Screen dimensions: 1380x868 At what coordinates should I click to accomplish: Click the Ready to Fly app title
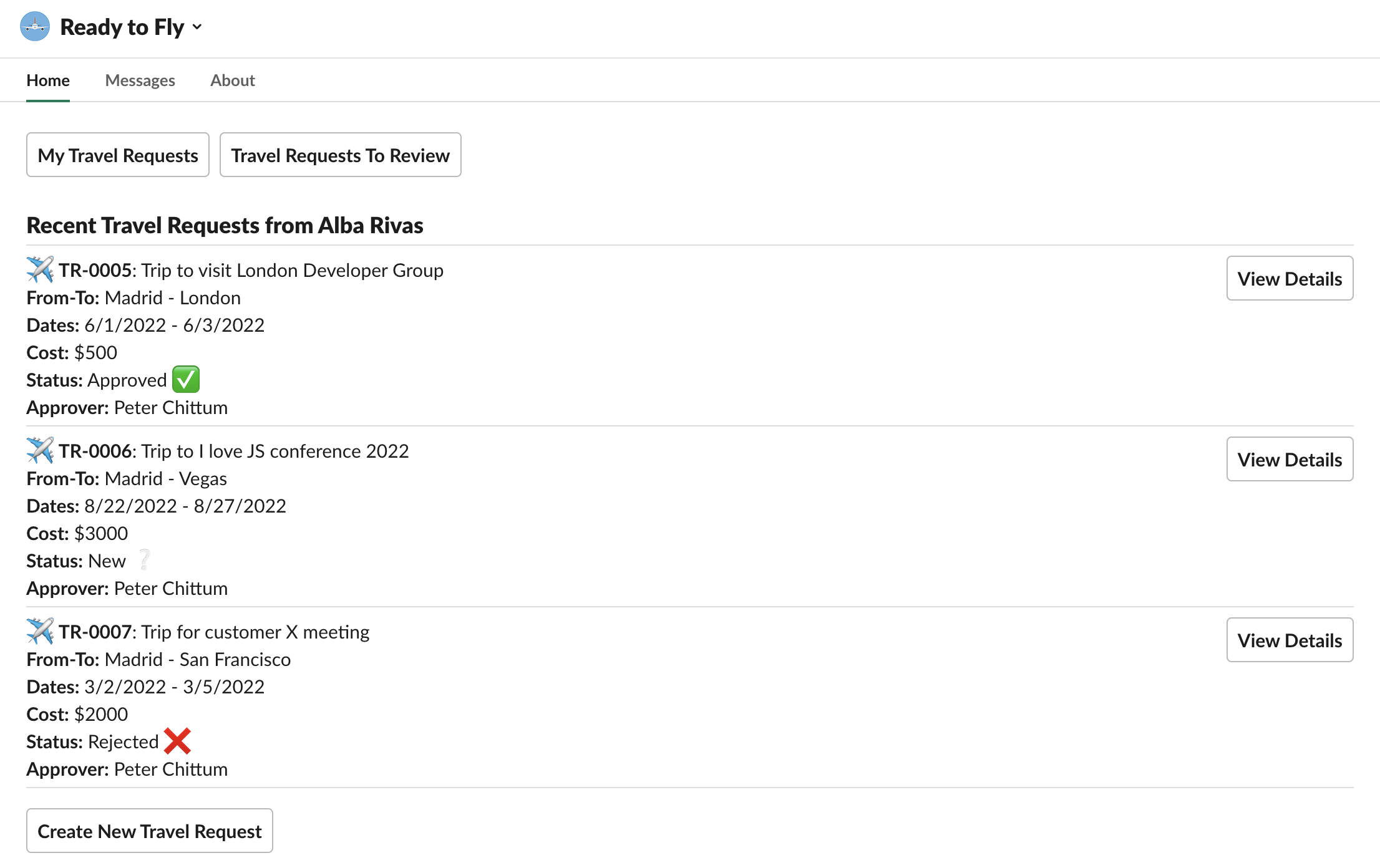click(122, 27)
